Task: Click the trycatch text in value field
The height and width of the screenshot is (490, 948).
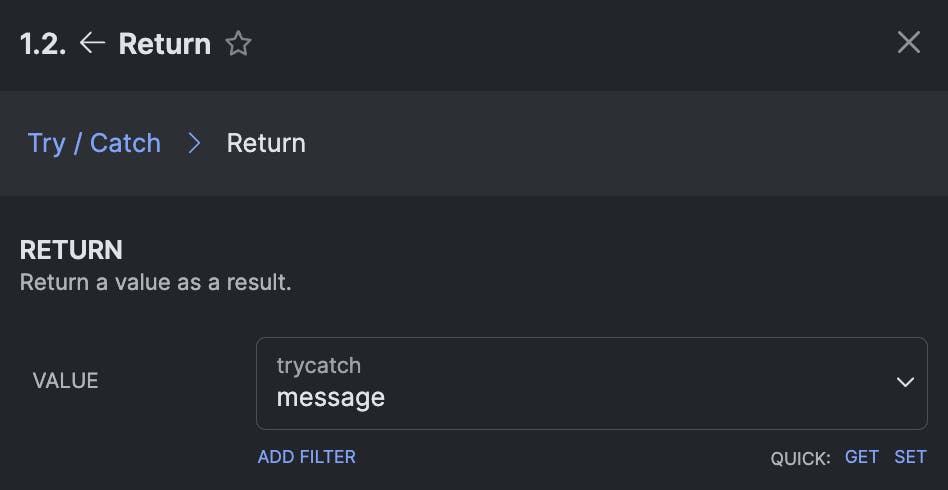Action: 318,366
